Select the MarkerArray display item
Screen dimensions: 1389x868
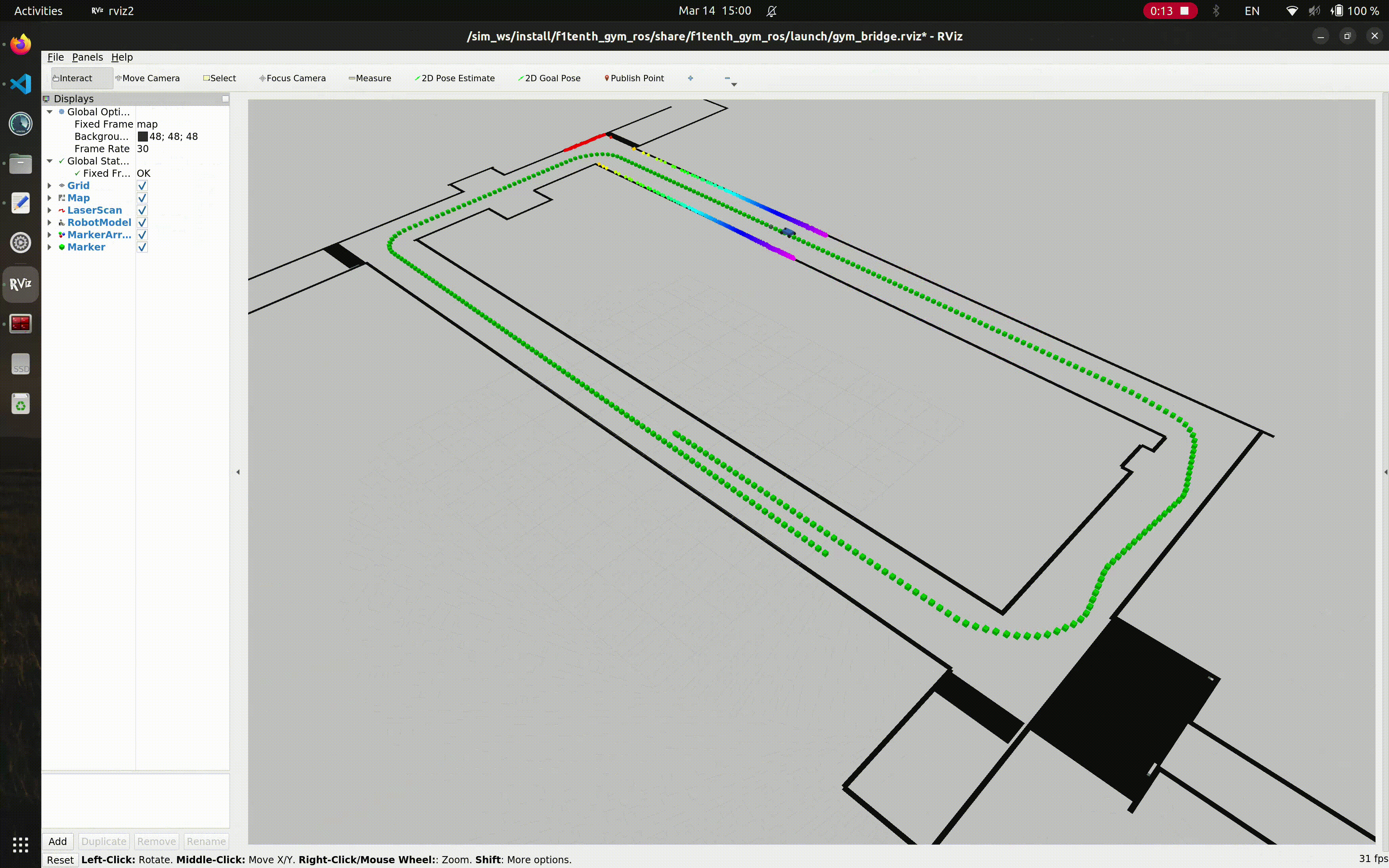point(99,235)
